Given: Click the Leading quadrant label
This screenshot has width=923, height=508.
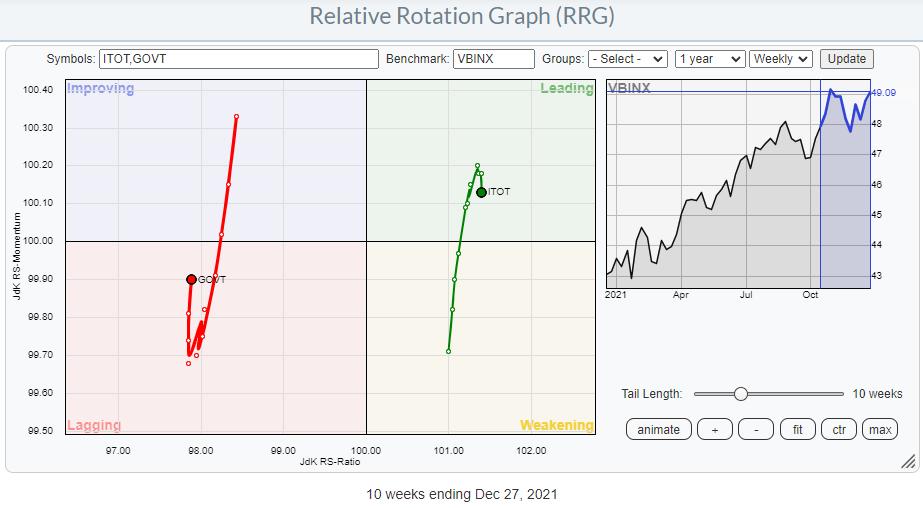Looking at the screenshot, I should pos(566,89).
